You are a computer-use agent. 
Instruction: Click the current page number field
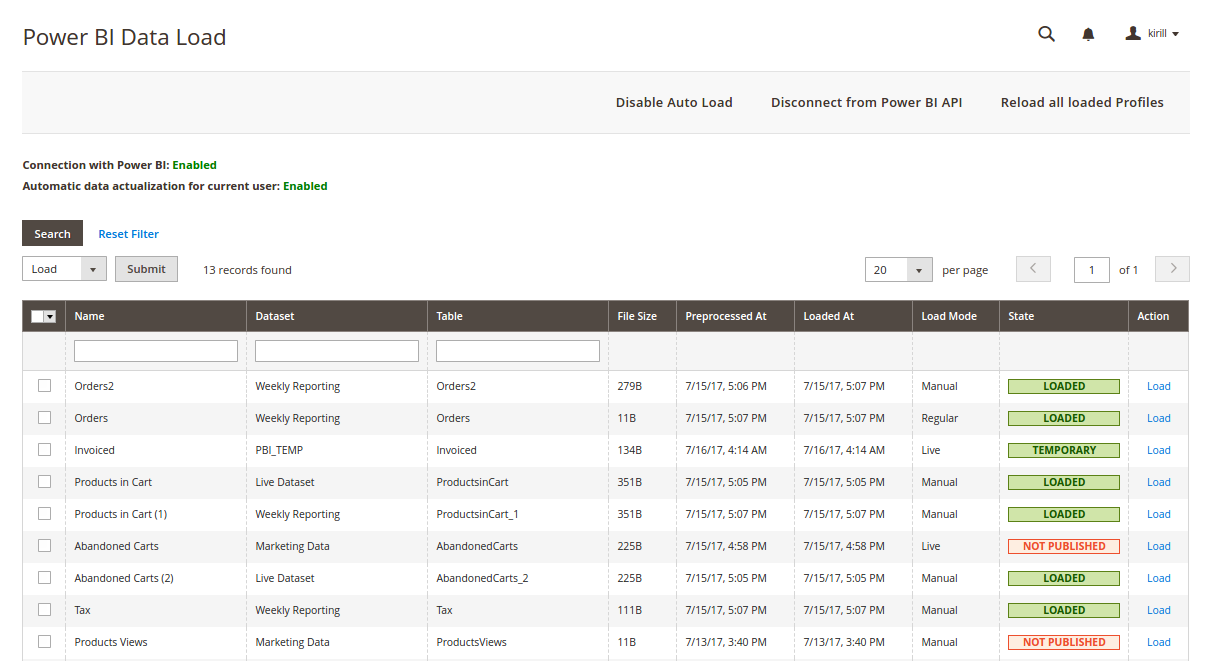(x=1092, y=270)
